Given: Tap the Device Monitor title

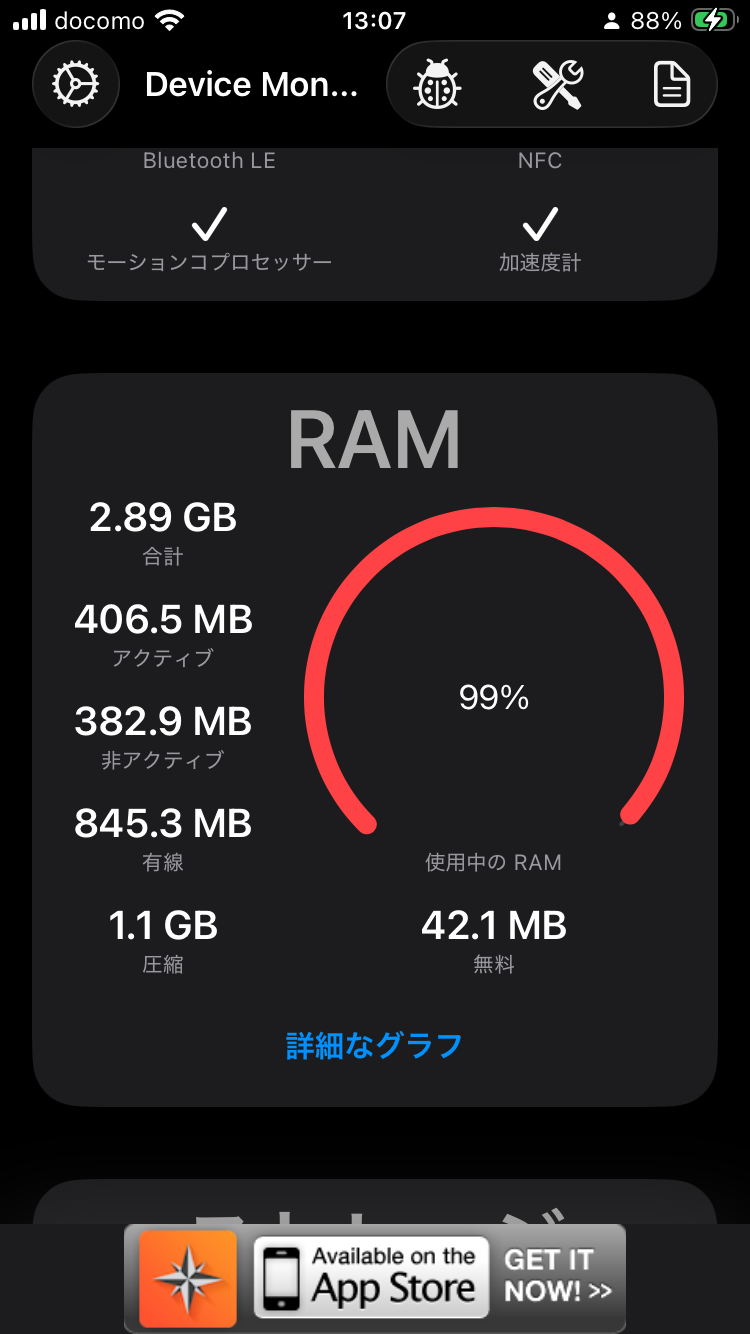Looking at the screenshot, I should pos(251,85).
